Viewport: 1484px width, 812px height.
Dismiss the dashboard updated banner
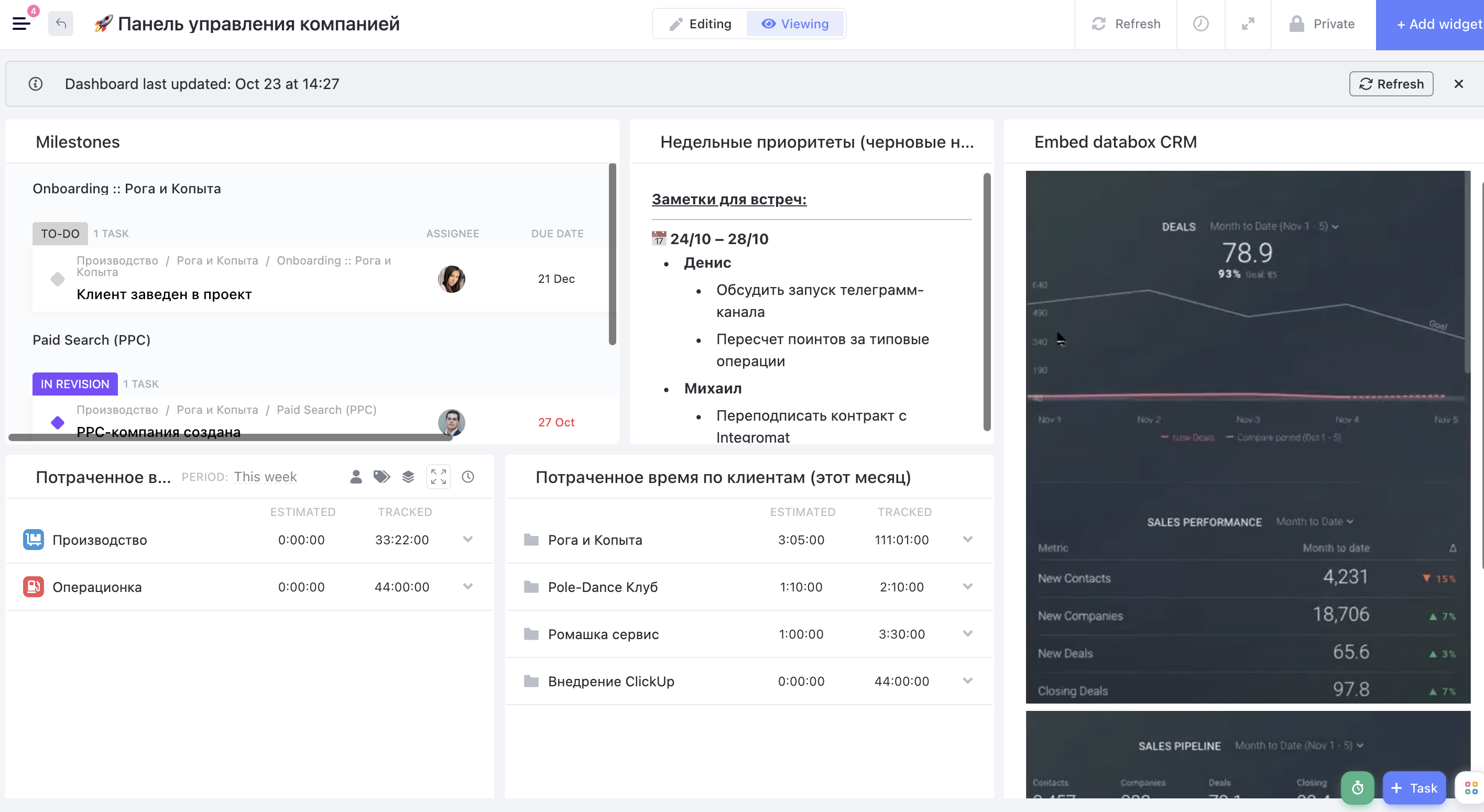coord(1459,84)
